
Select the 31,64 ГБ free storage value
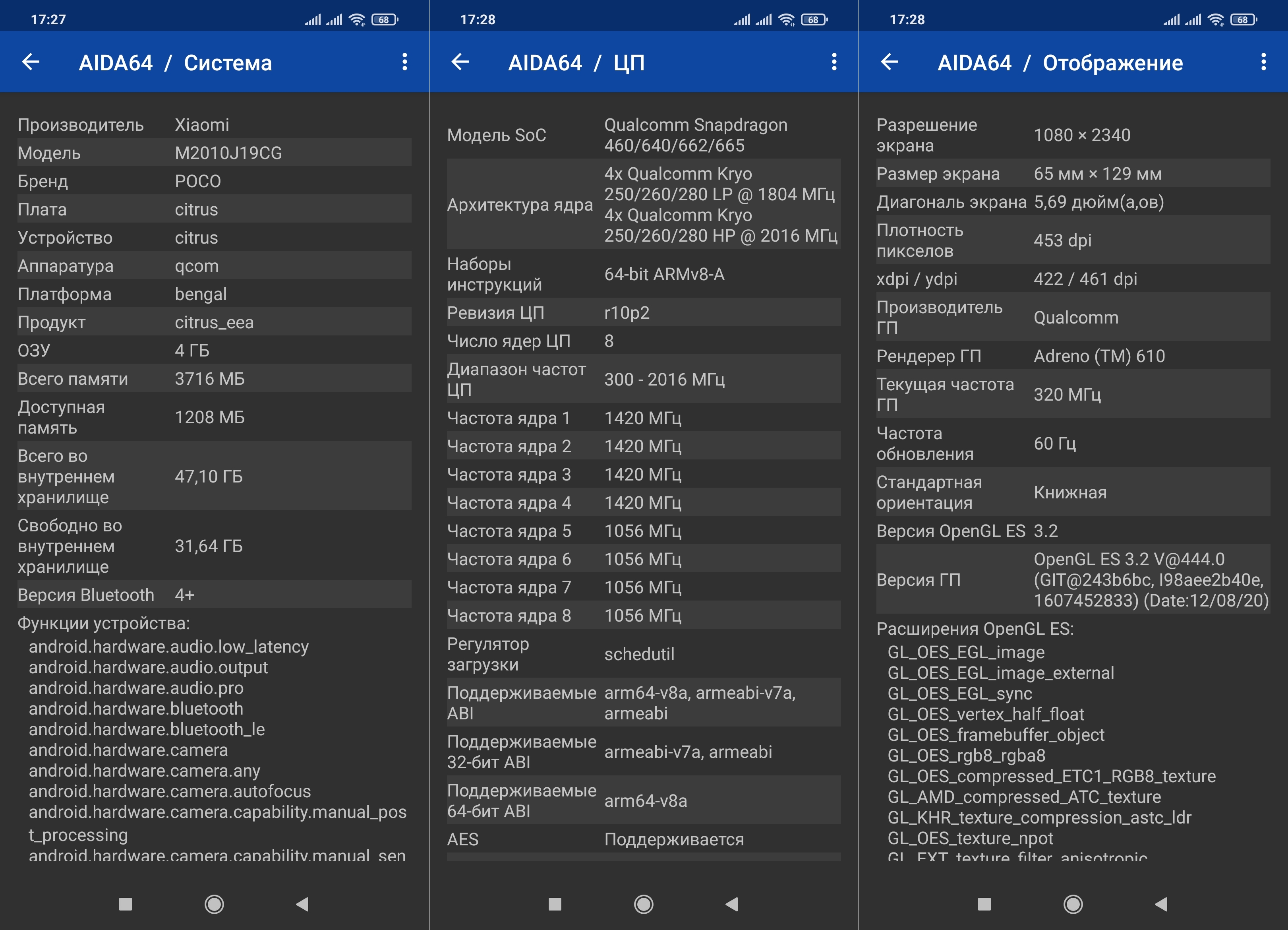pyautogui.click(x=209, y=546)
